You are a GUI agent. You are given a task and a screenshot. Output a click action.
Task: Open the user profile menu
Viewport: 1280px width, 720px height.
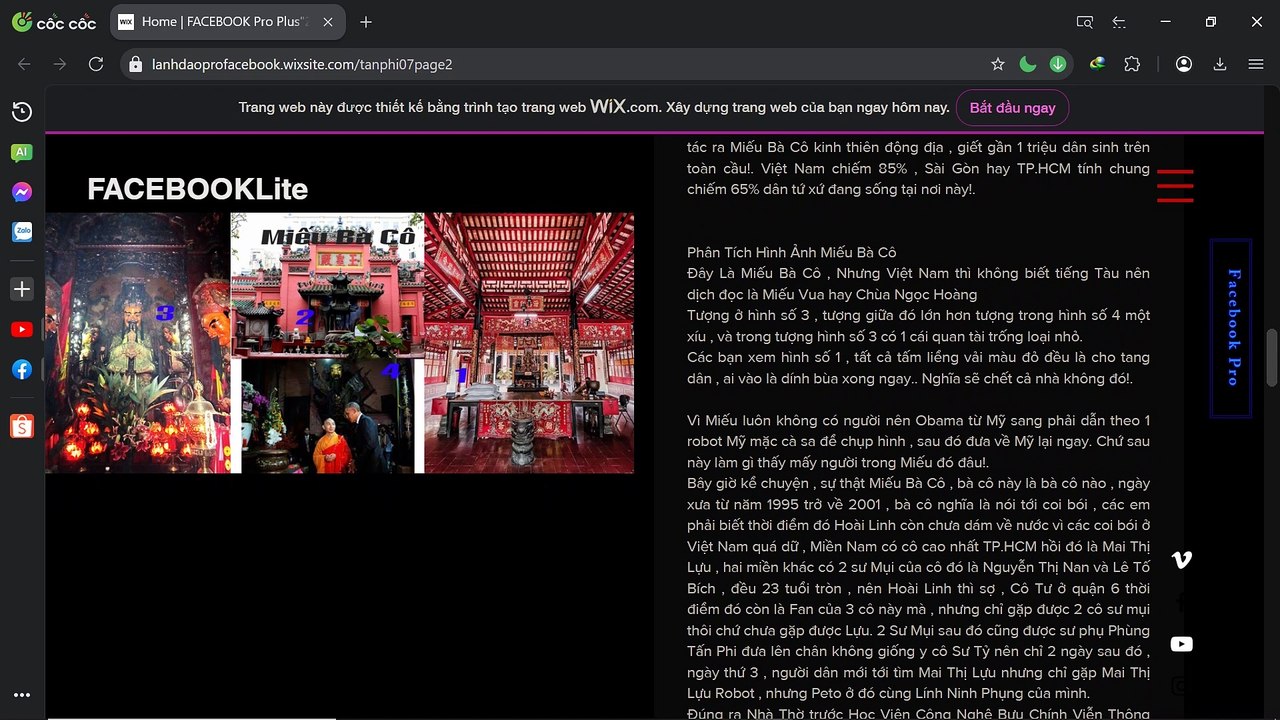click(x=1184, y=64)
